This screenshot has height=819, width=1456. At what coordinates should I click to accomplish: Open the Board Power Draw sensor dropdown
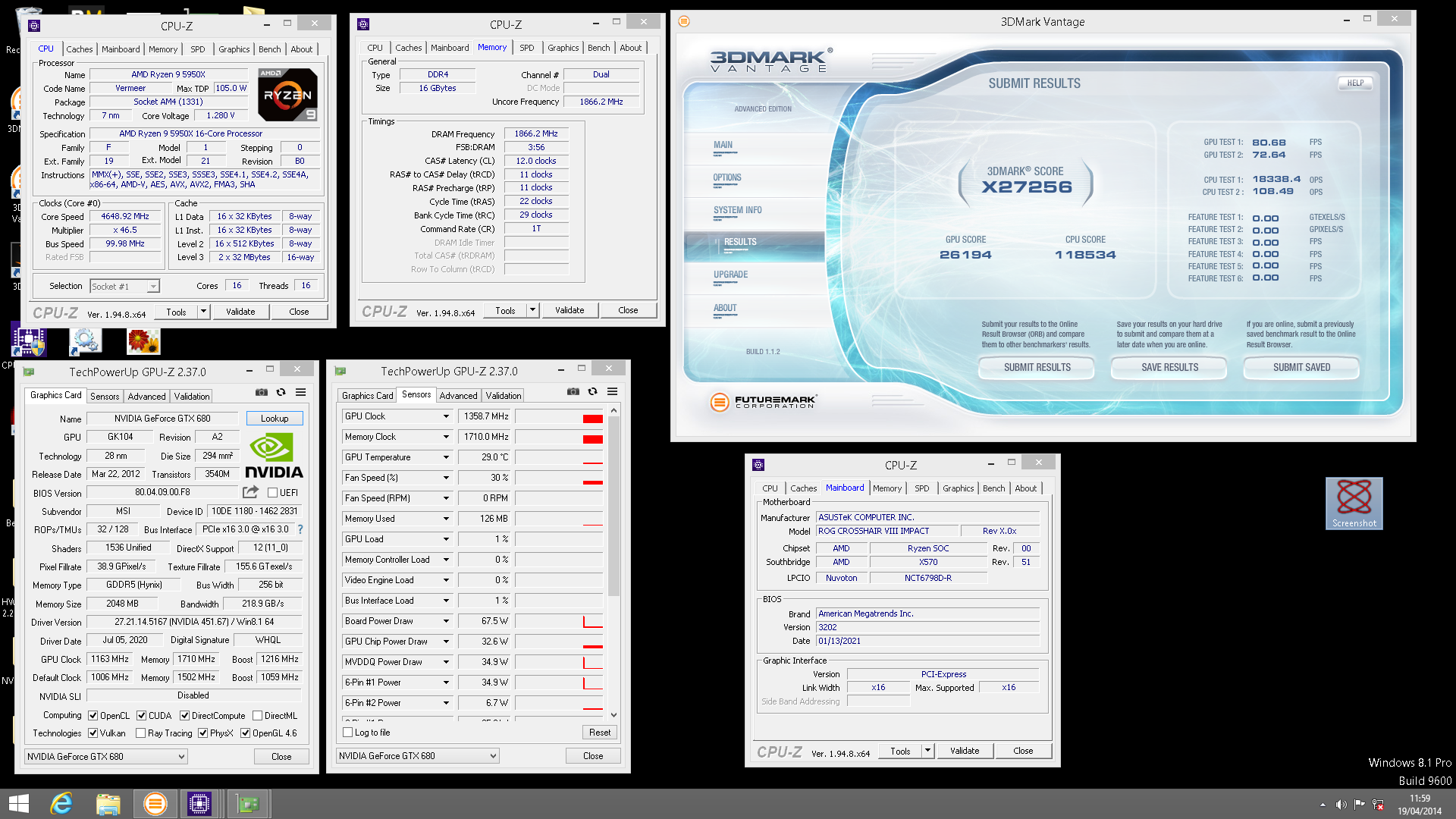[x=446, y=621]
